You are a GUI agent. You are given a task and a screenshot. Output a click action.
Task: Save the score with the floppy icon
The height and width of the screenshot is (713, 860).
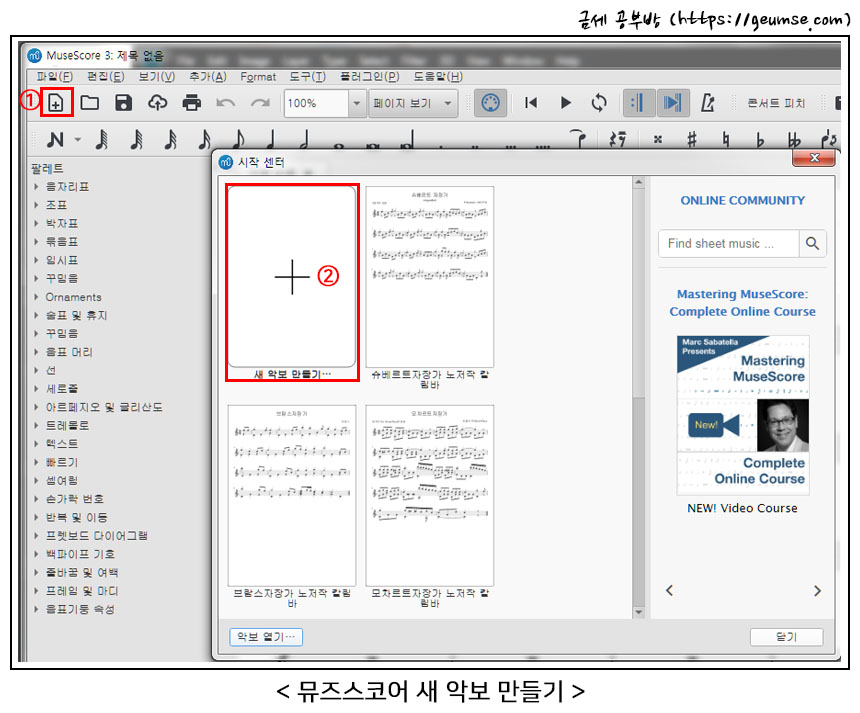[x=123, y=103]
